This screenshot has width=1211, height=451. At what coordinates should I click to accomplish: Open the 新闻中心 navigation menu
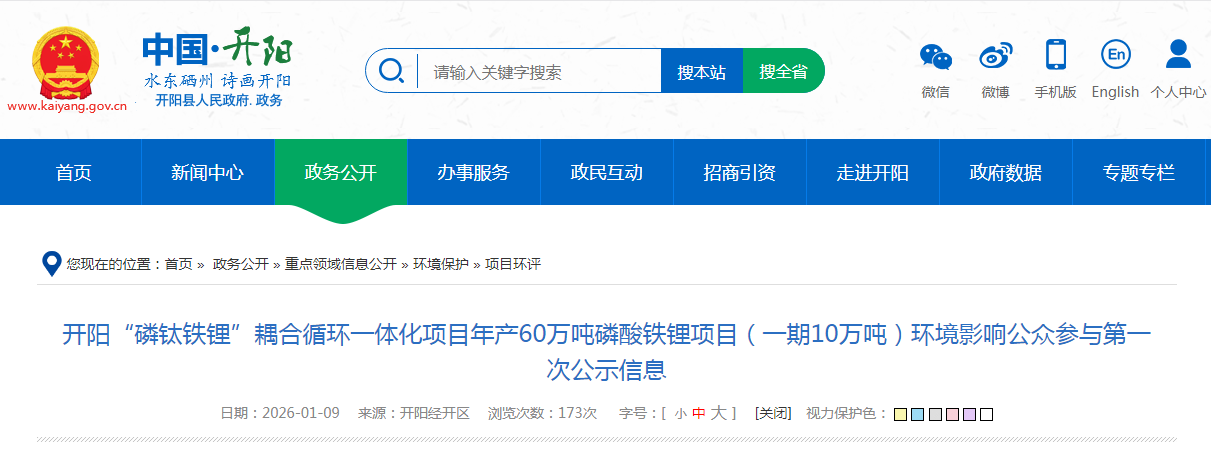pos(207,172)
